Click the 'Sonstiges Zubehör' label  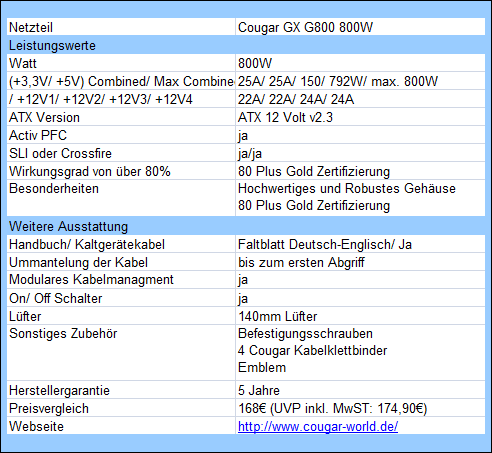[x=63, y=333]
